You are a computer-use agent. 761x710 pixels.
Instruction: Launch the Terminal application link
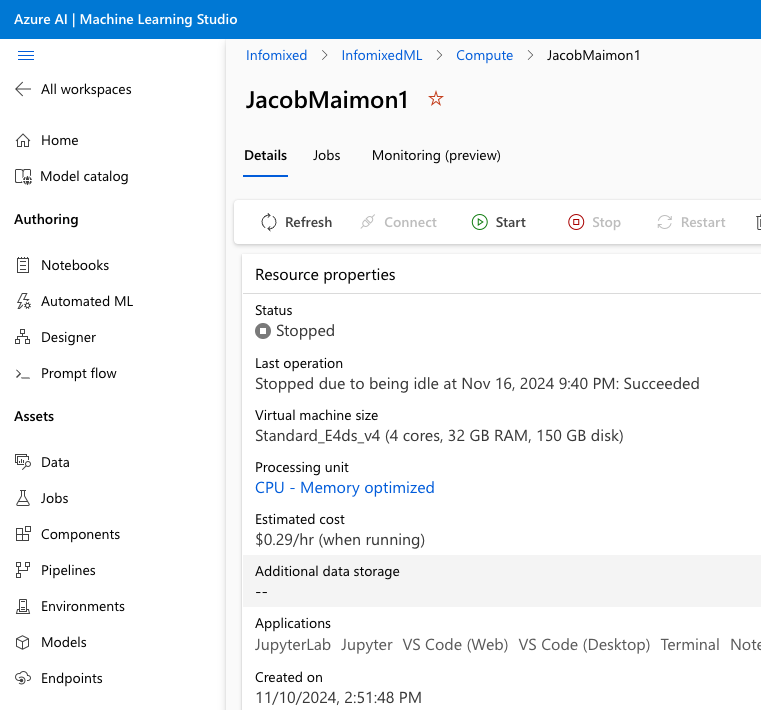[690, 645]
